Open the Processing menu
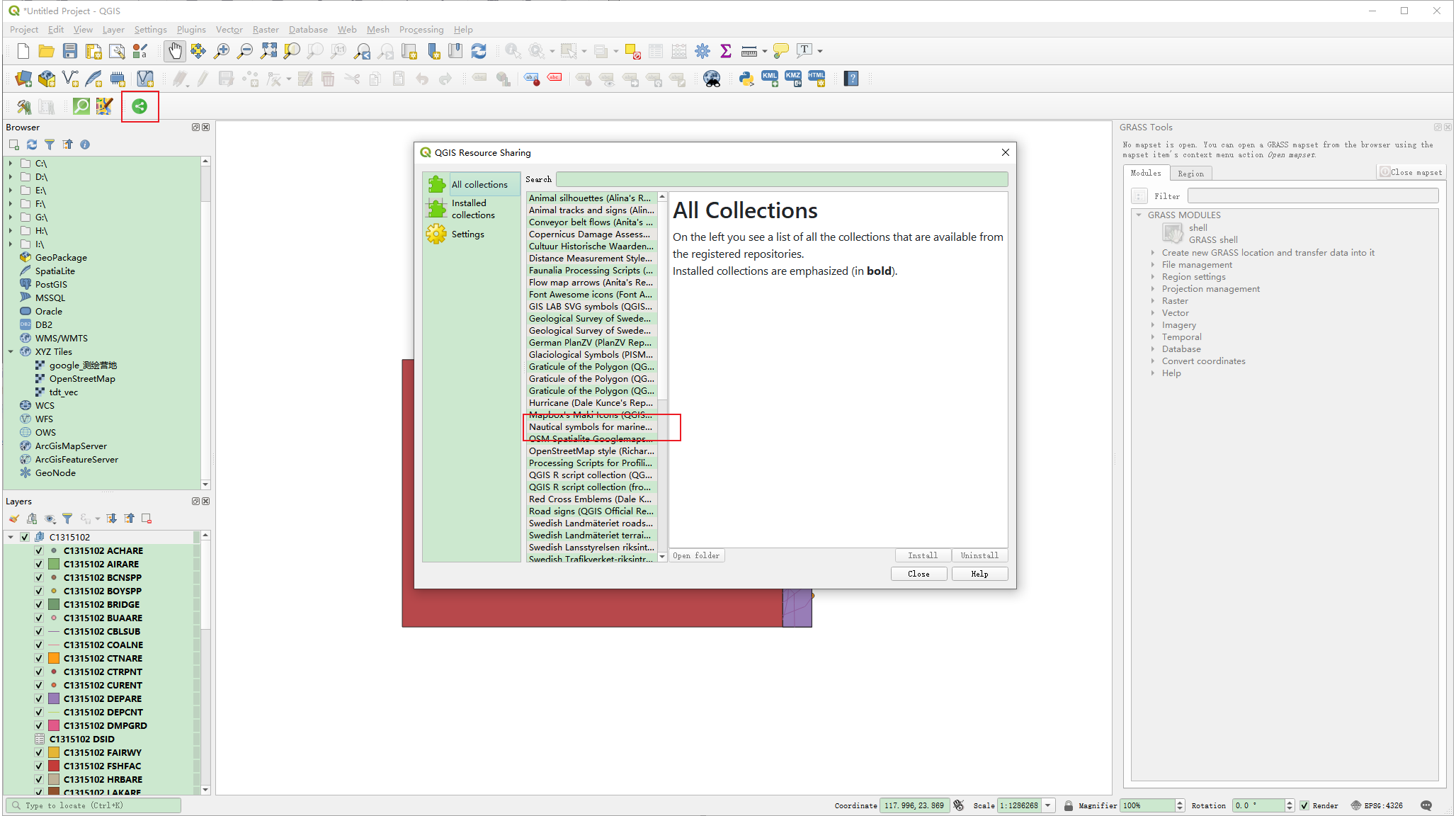The height and width of the screenshot is (816, 1456). [421, 29]
